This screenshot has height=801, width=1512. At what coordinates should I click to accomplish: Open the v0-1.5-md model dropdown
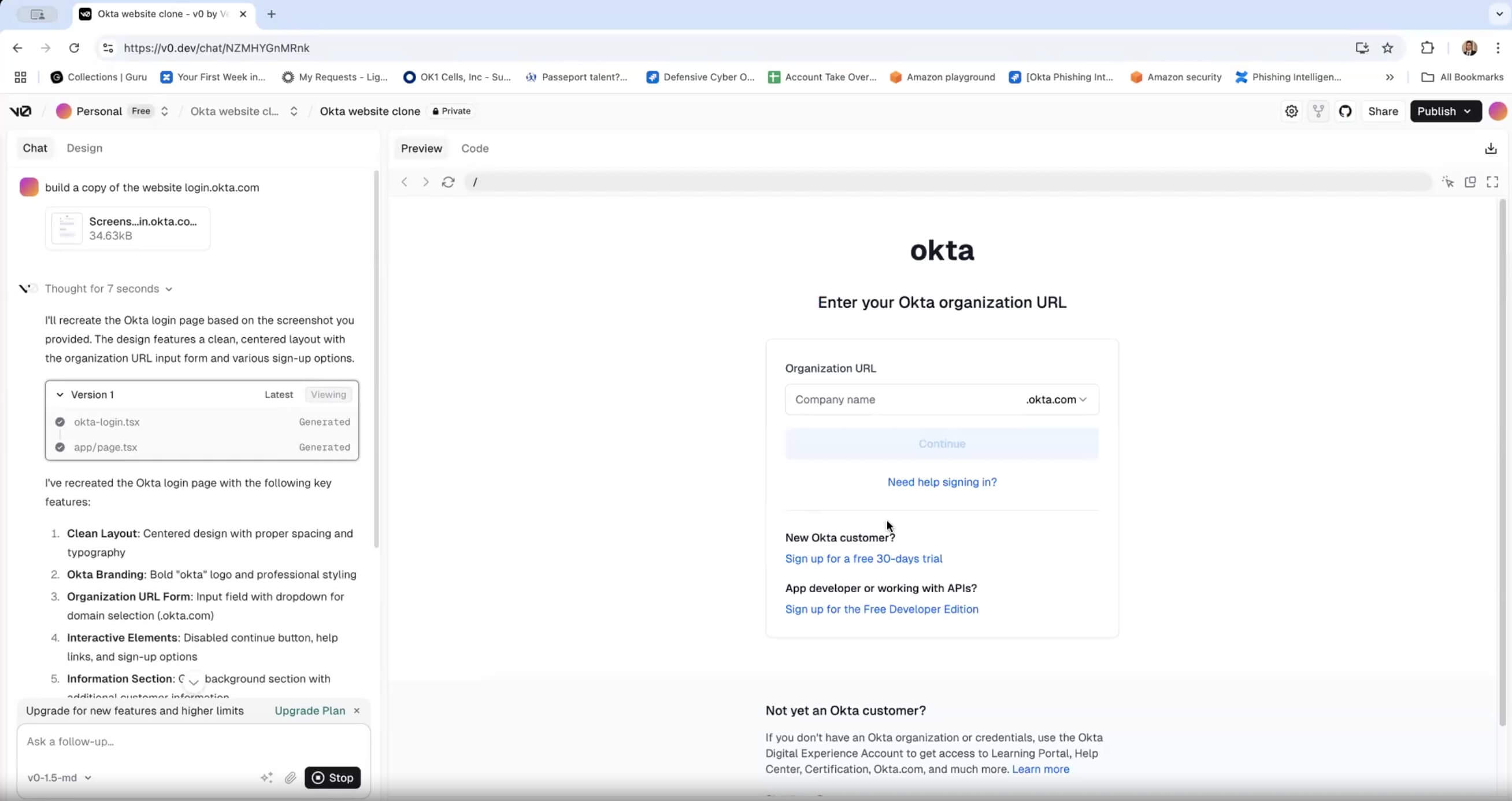[60, 777]
